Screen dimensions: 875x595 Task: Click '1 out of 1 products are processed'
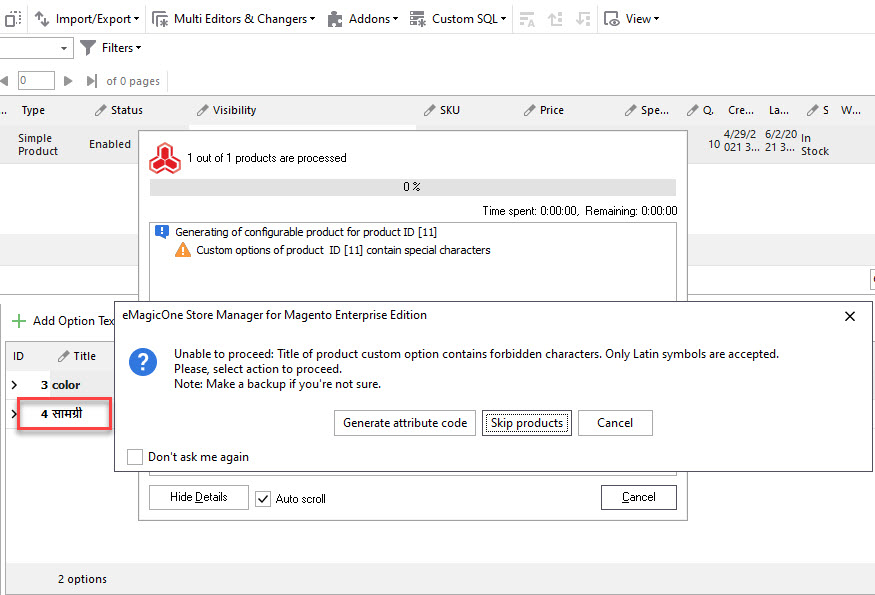click(267, 158)
